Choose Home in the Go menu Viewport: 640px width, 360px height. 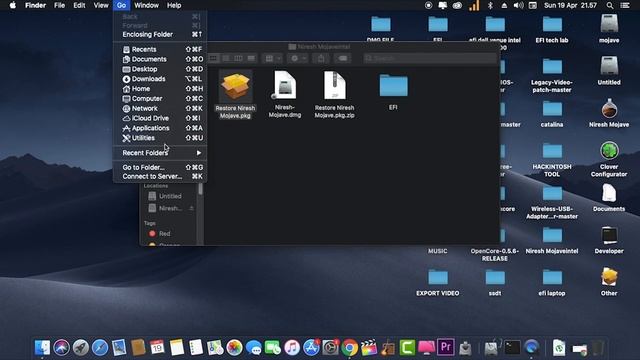(160, 89)
